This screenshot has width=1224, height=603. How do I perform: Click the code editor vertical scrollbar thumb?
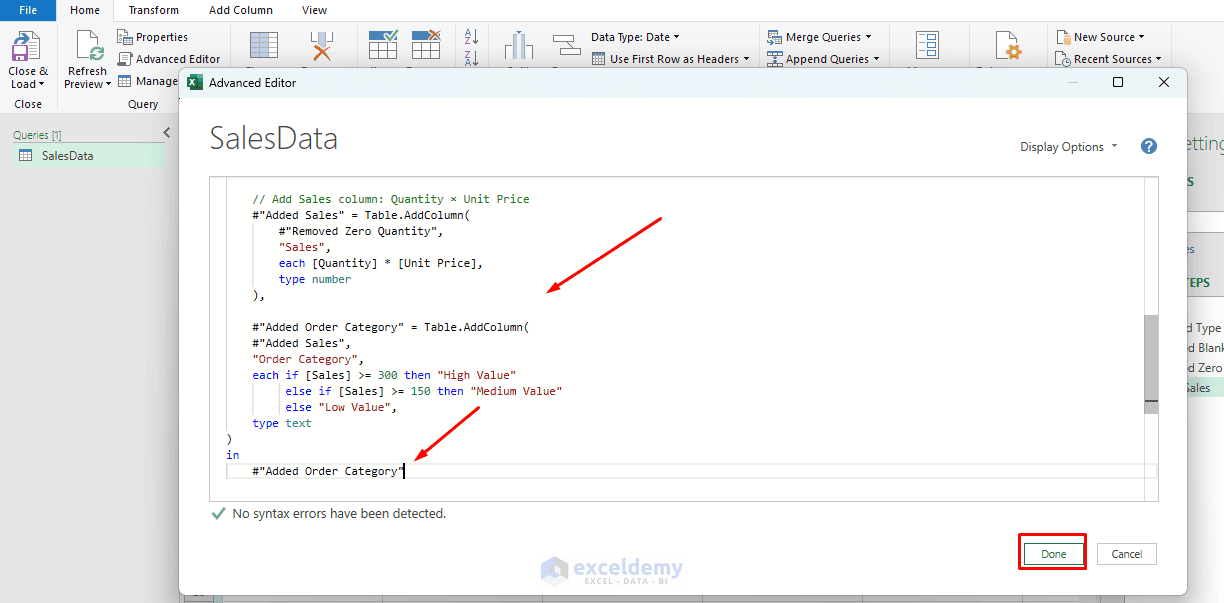click(x=1151, y=364)
